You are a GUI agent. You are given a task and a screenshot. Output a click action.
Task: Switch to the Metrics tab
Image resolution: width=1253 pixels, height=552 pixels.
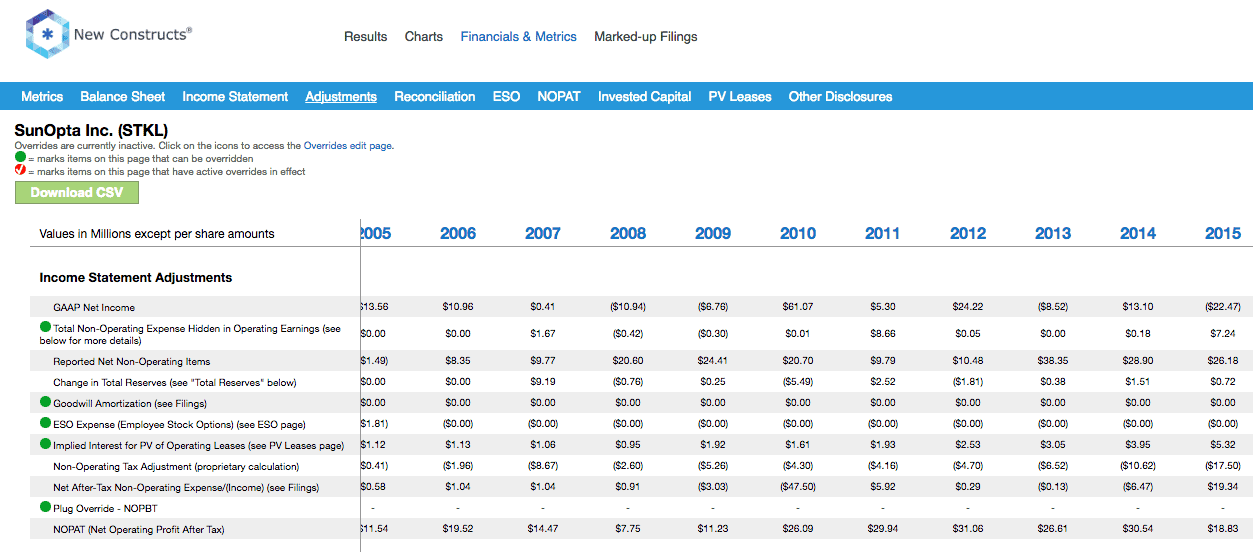coord(42,97)
